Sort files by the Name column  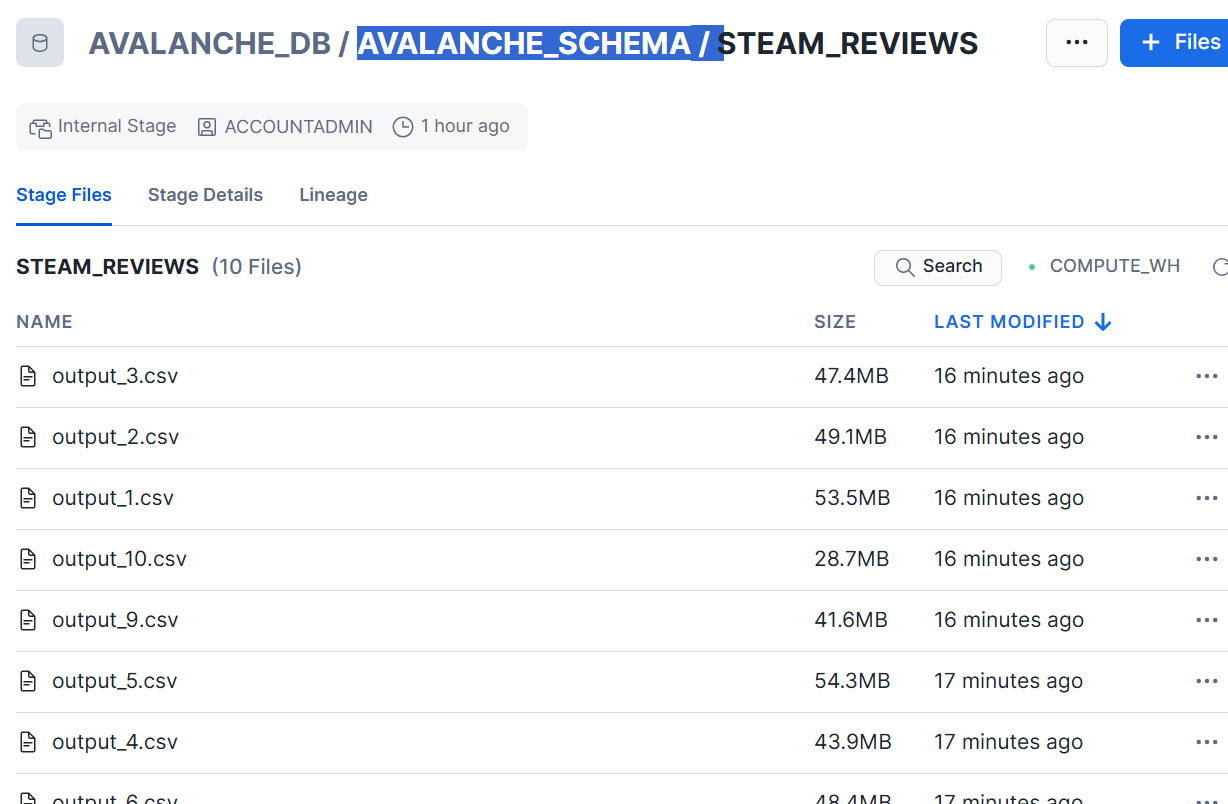tap(44, 322)
